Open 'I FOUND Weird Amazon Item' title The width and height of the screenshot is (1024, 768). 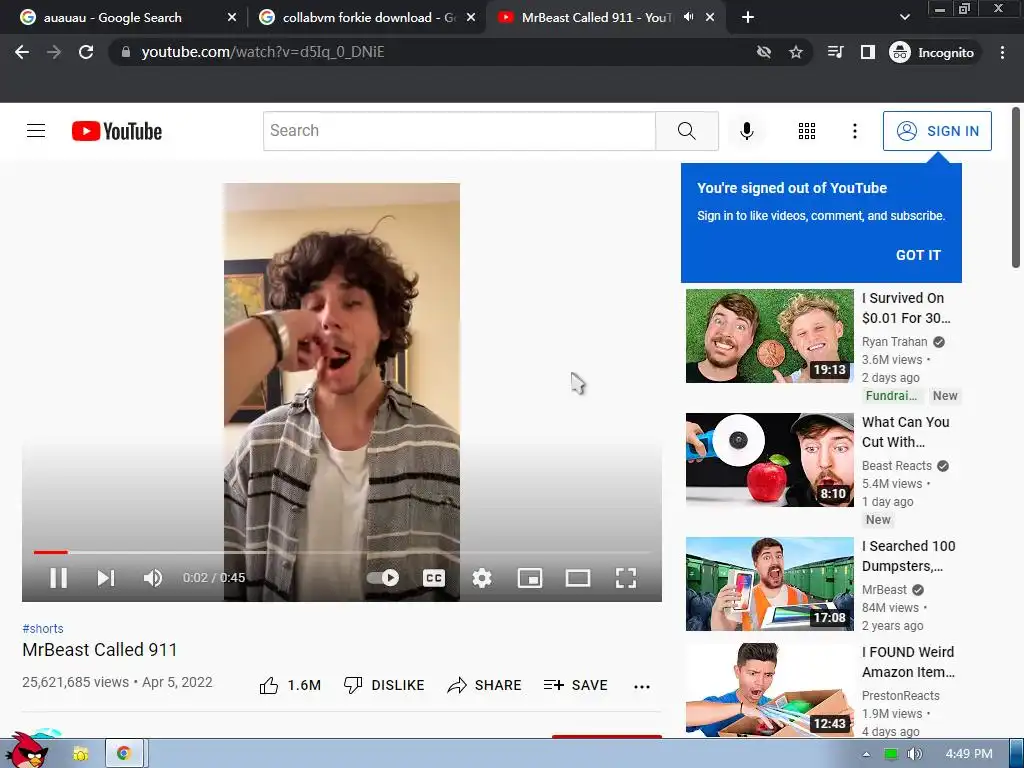coord(908,662)
